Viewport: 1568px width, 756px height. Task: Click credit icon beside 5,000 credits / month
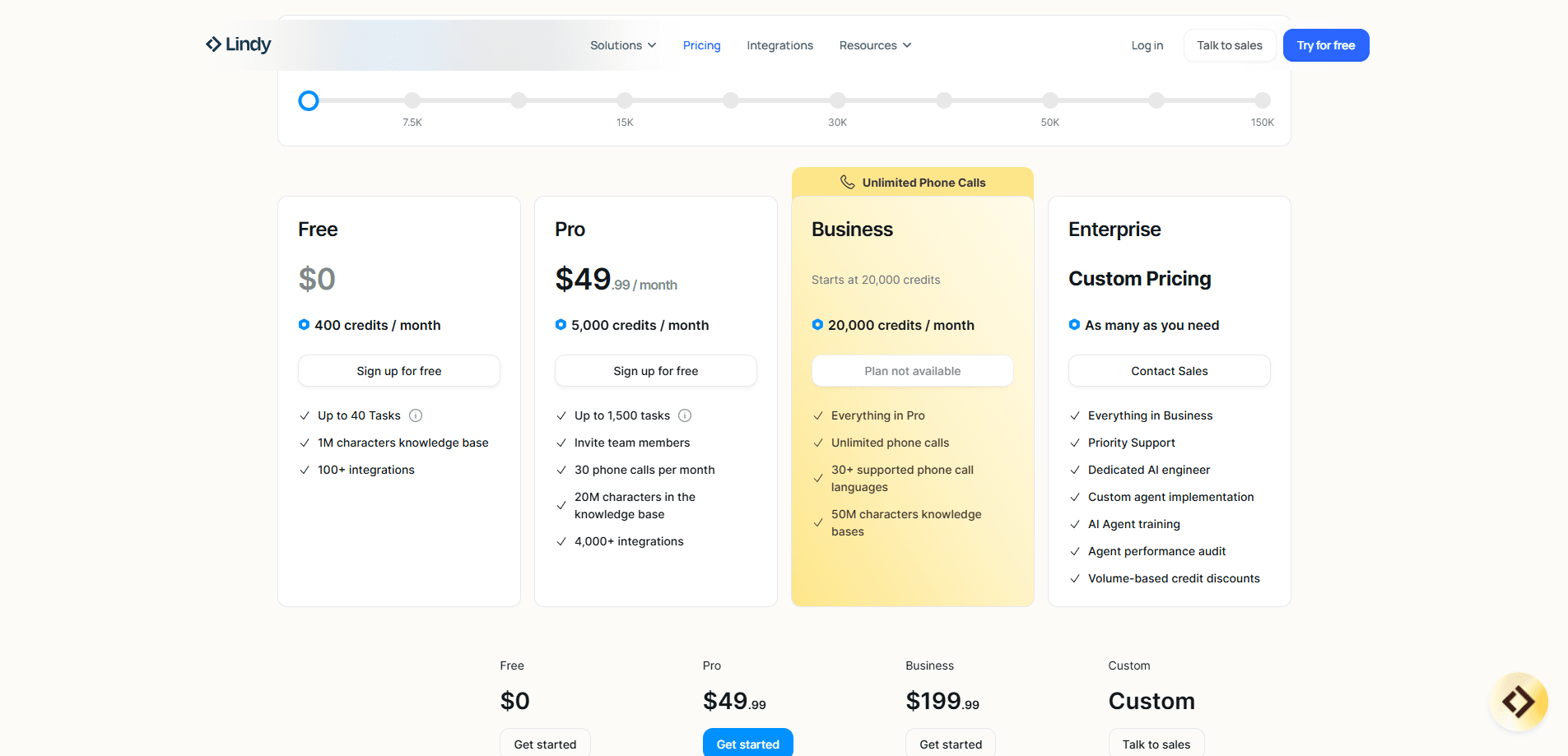pyautogui.click(x=561, y=325)
